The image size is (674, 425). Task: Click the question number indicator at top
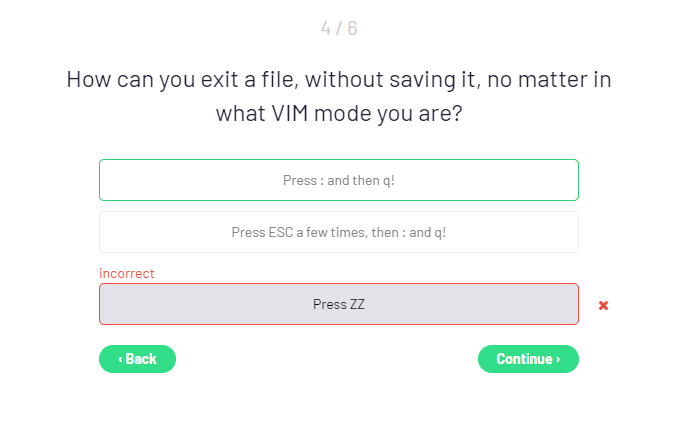338,29
